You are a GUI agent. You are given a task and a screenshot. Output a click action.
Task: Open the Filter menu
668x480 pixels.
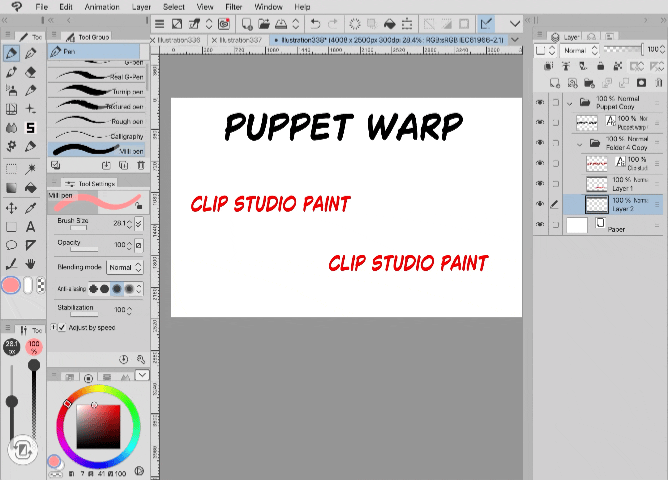[x=233, y=7]
